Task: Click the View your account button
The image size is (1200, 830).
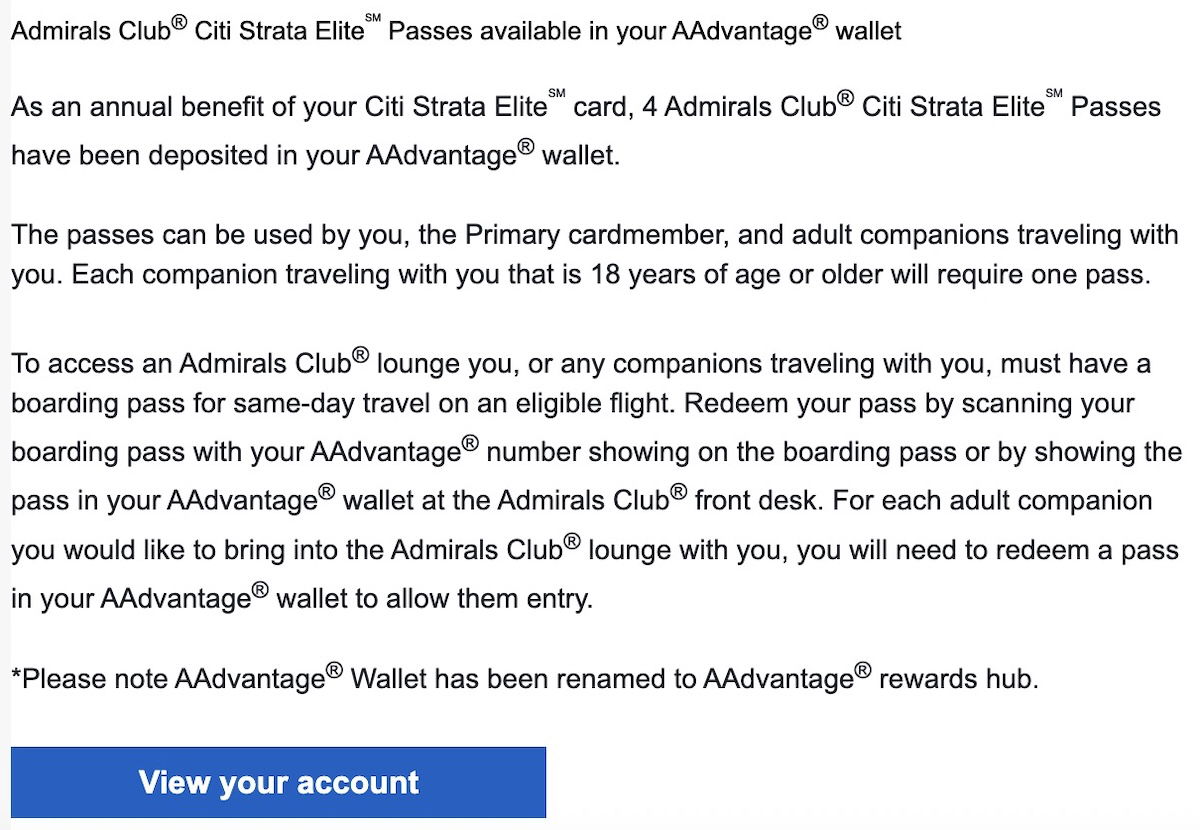Action: pyautogui.click(x=278, y=782)
